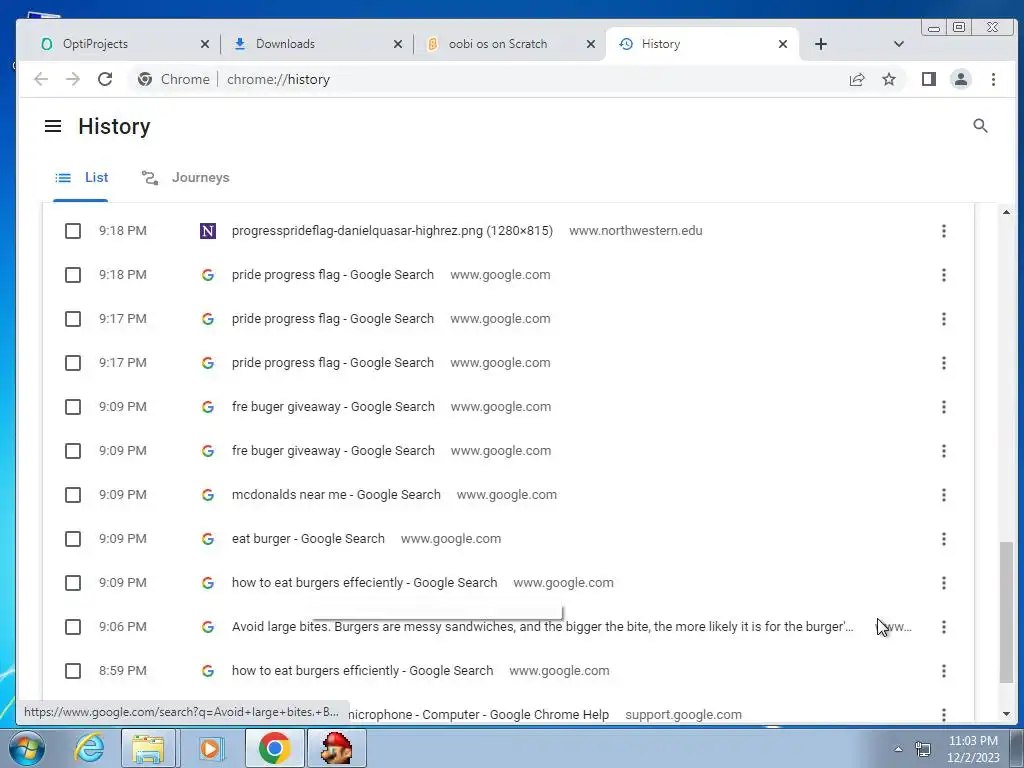1024x768 pixels.
Task: Open Avoid large bites search result link
Action: point(542,627)
